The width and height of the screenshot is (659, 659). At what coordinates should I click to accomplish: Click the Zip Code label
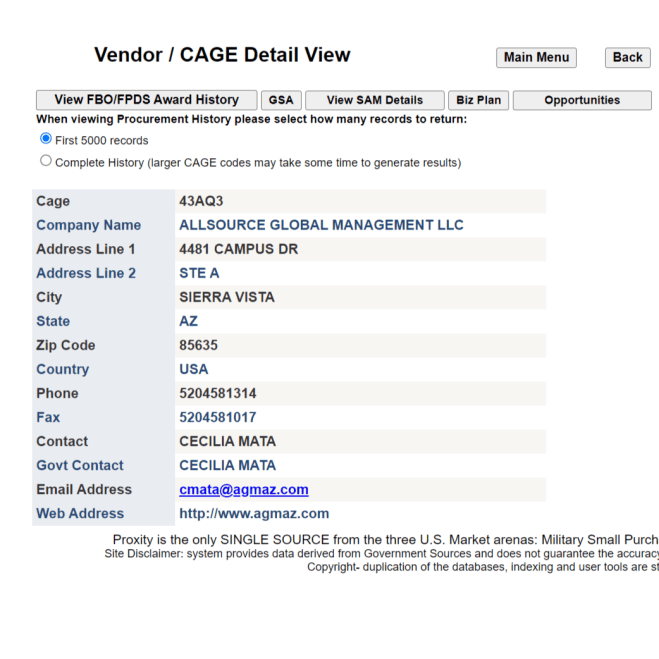(x=66, y=345)
